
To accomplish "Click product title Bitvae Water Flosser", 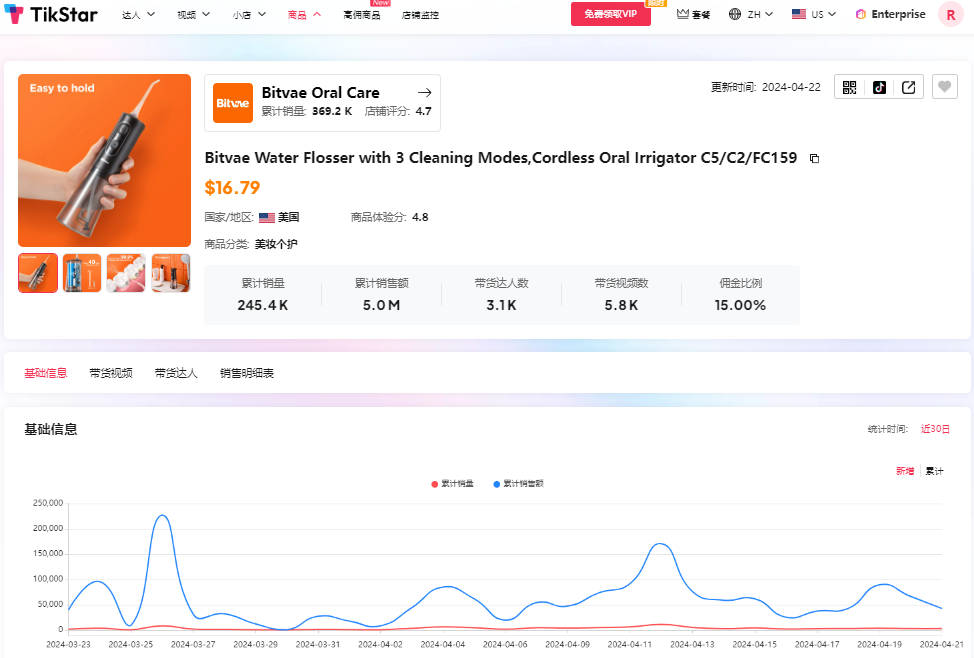I will [501, 158].
